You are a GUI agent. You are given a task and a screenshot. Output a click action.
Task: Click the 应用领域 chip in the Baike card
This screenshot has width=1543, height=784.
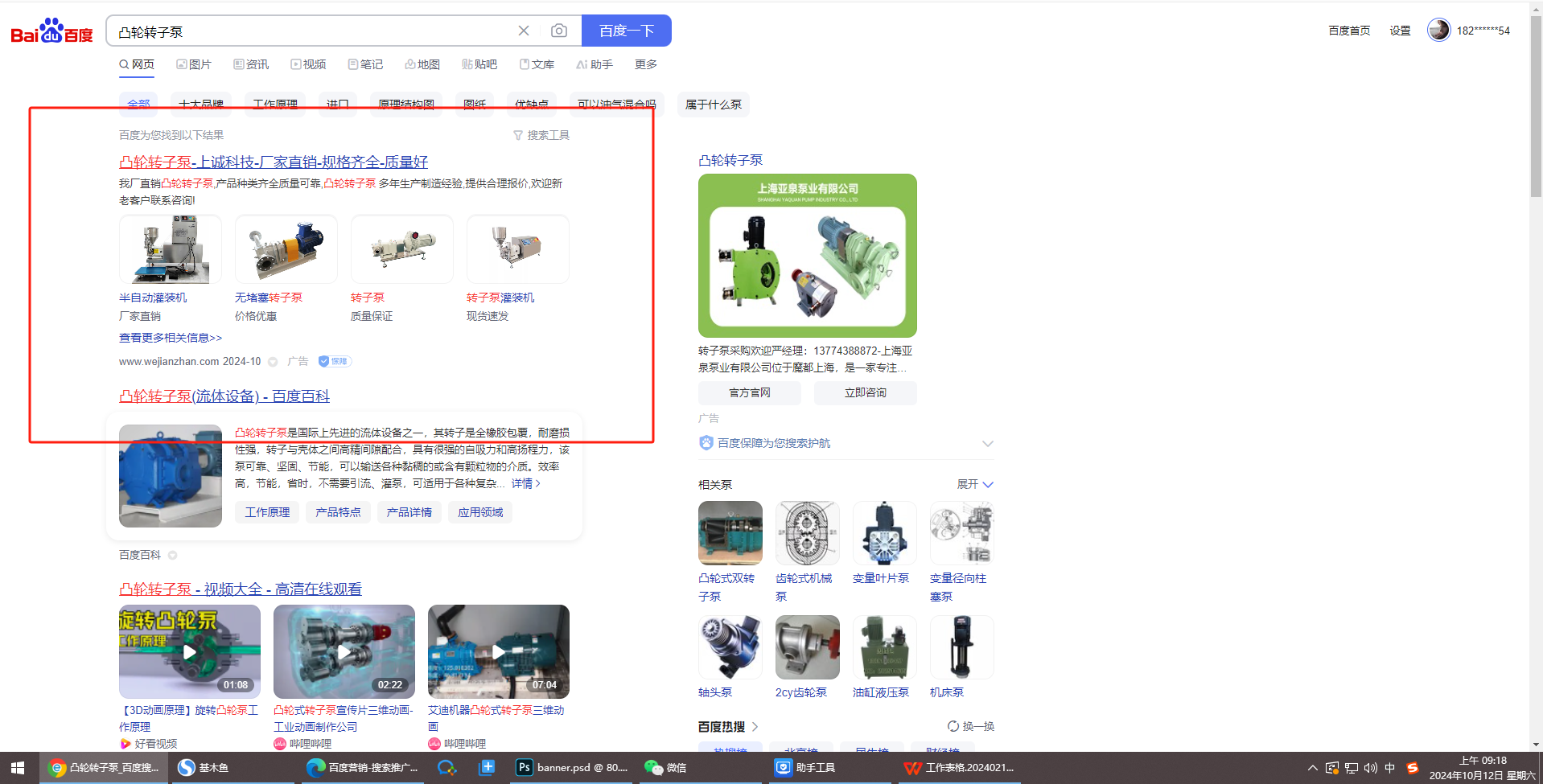pyautogui.click(x=480, y=512)
